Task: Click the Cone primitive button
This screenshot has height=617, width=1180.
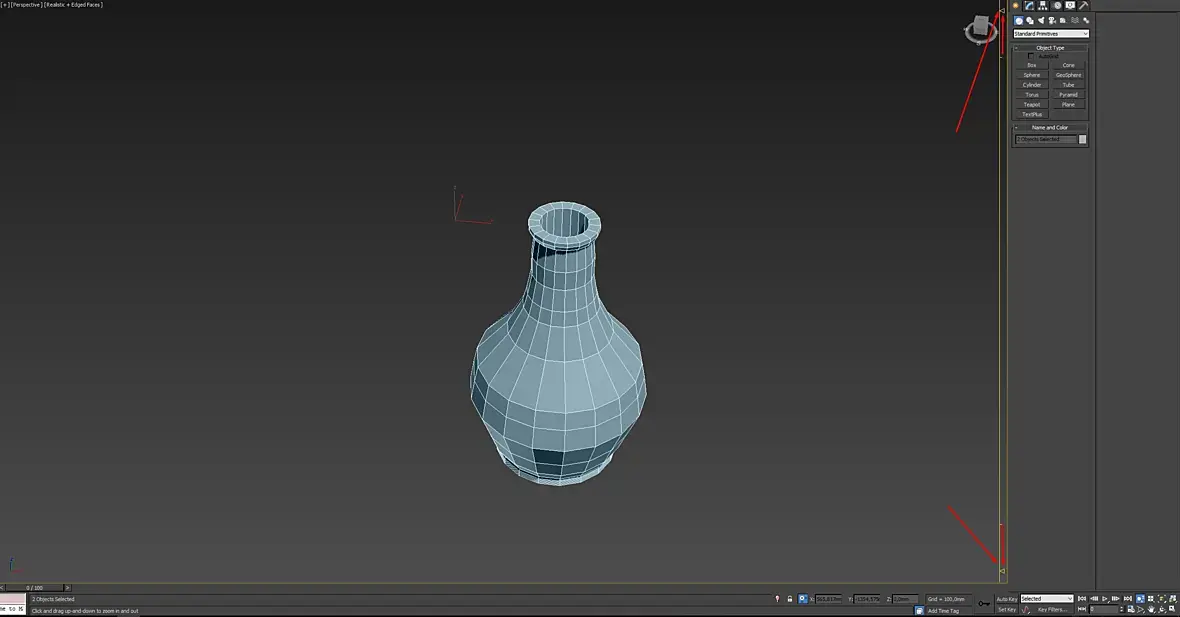Action: tap(1069, 65)
